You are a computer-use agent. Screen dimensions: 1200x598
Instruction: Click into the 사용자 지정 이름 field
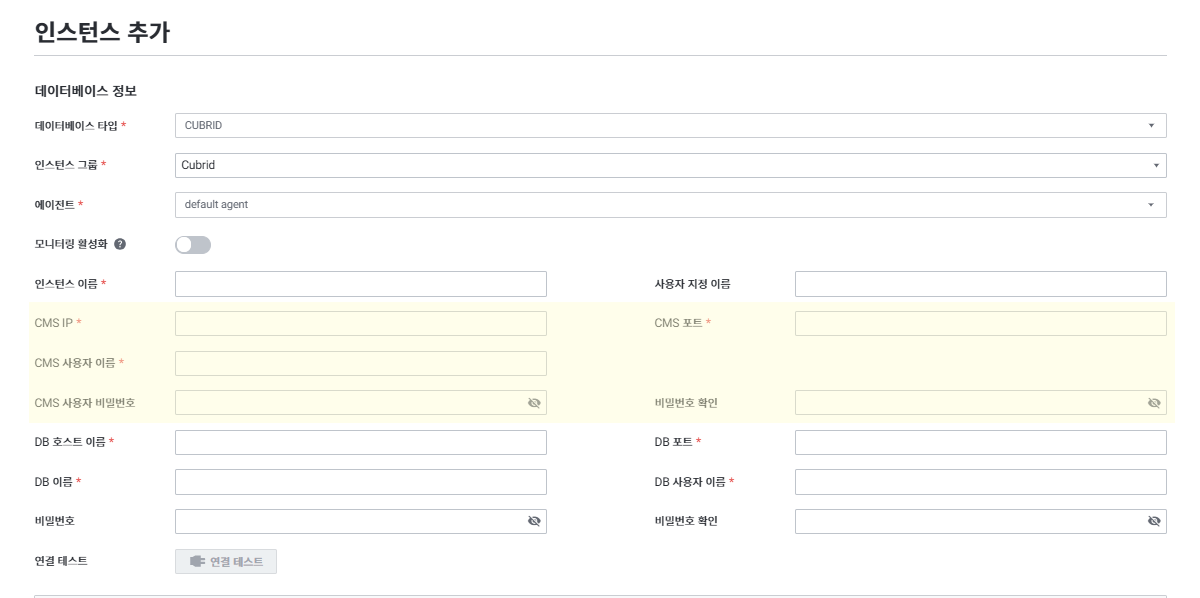[980, 284]
